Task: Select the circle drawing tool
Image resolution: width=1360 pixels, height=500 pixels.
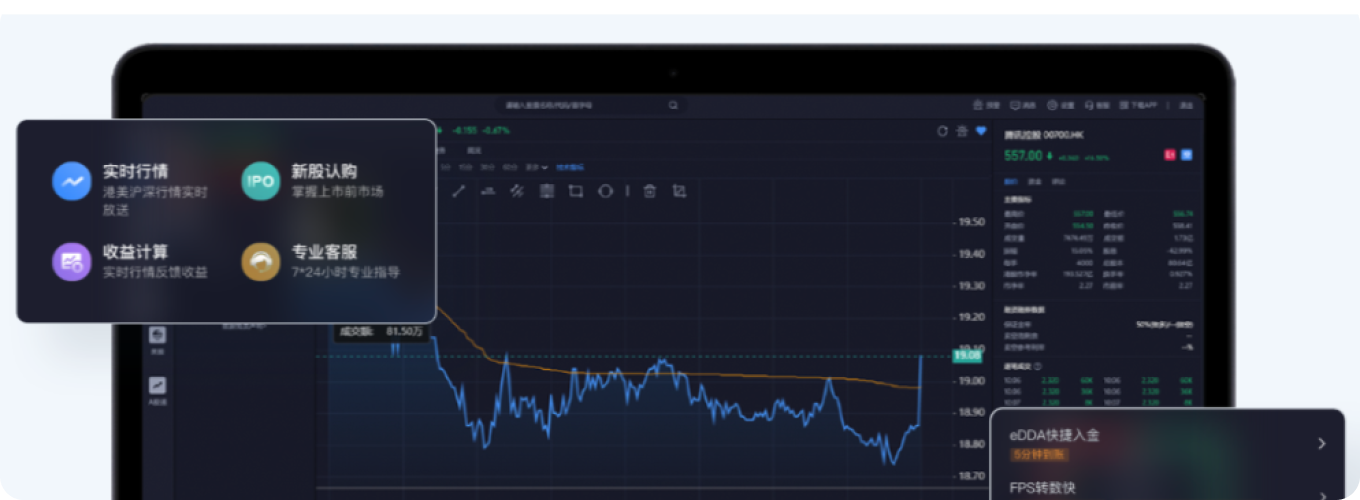Action: 605,190
